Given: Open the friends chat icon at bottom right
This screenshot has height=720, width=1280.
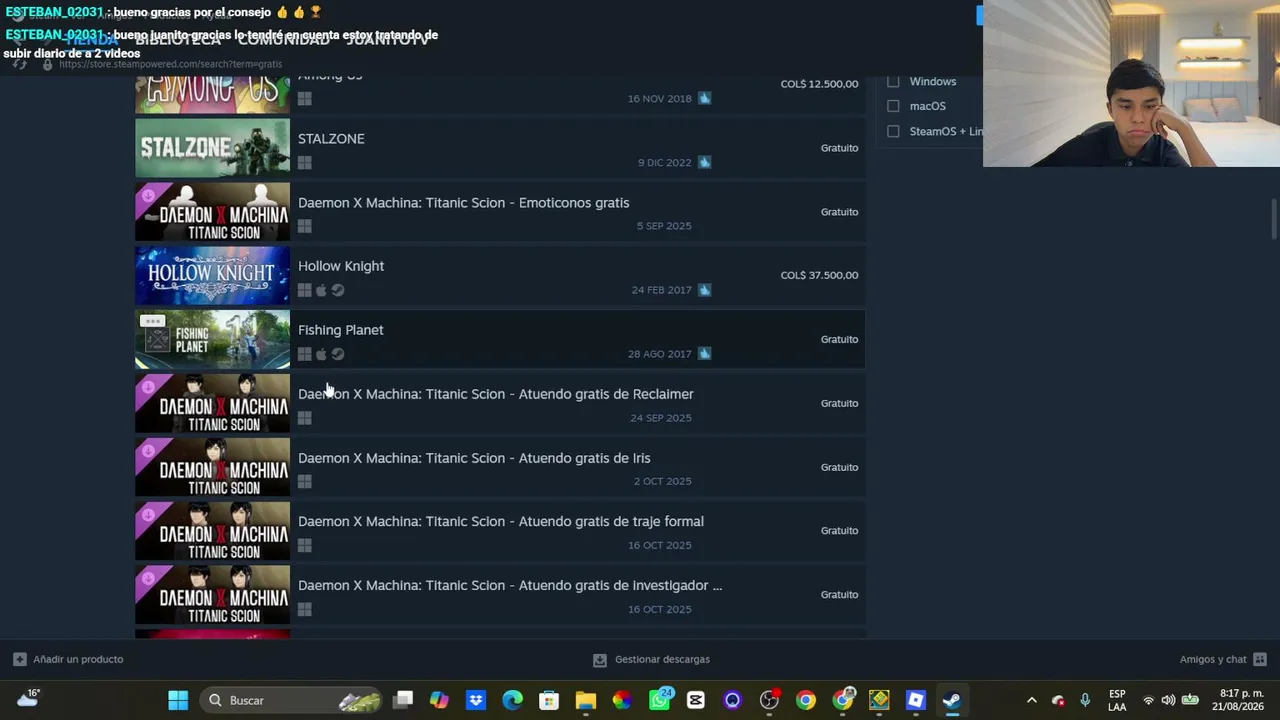Looking at the screenshot, I should coord(1260,659).
